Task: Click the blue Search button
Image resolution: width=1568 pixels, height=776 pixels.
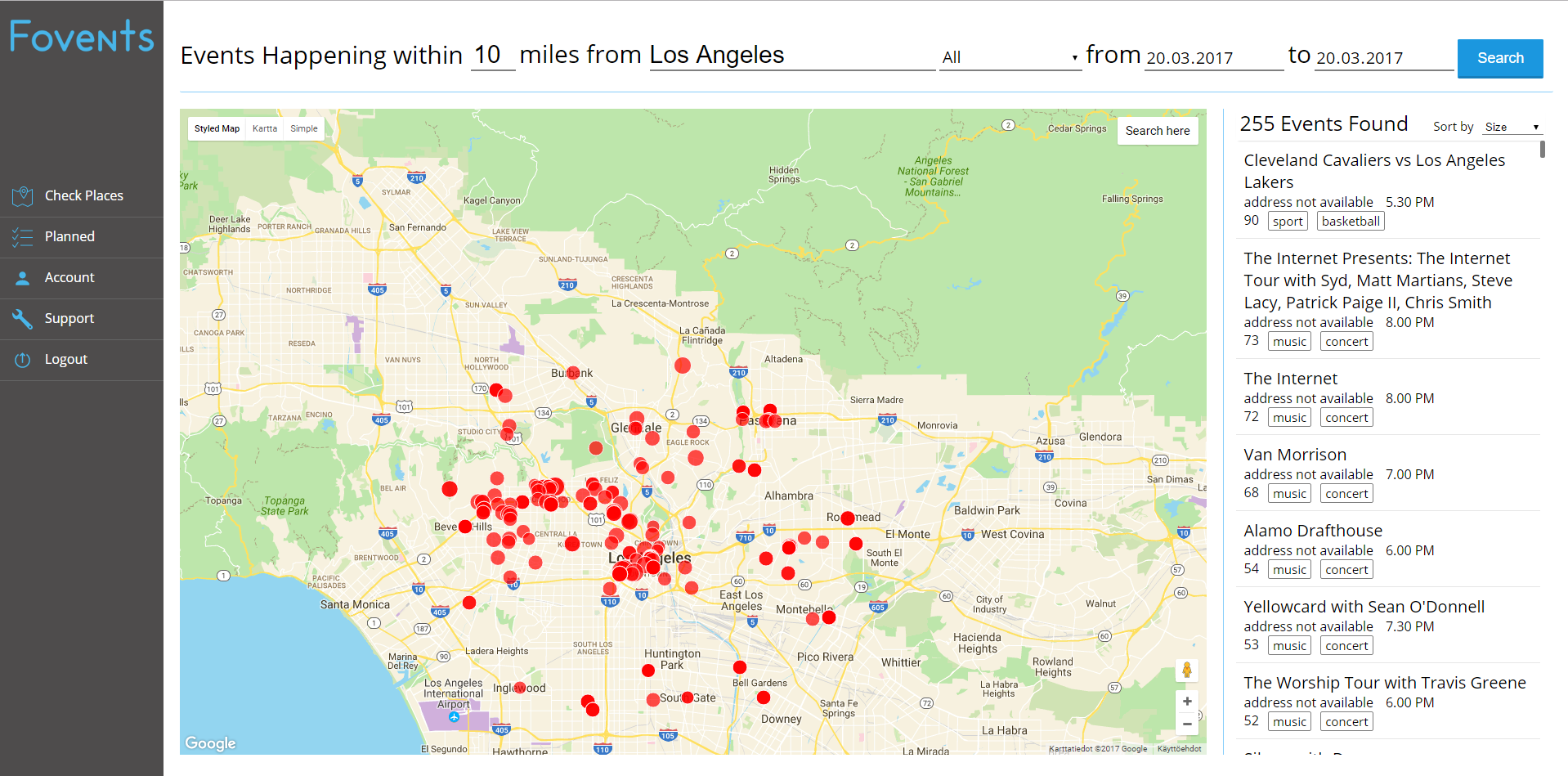Action: (1500, 58)
